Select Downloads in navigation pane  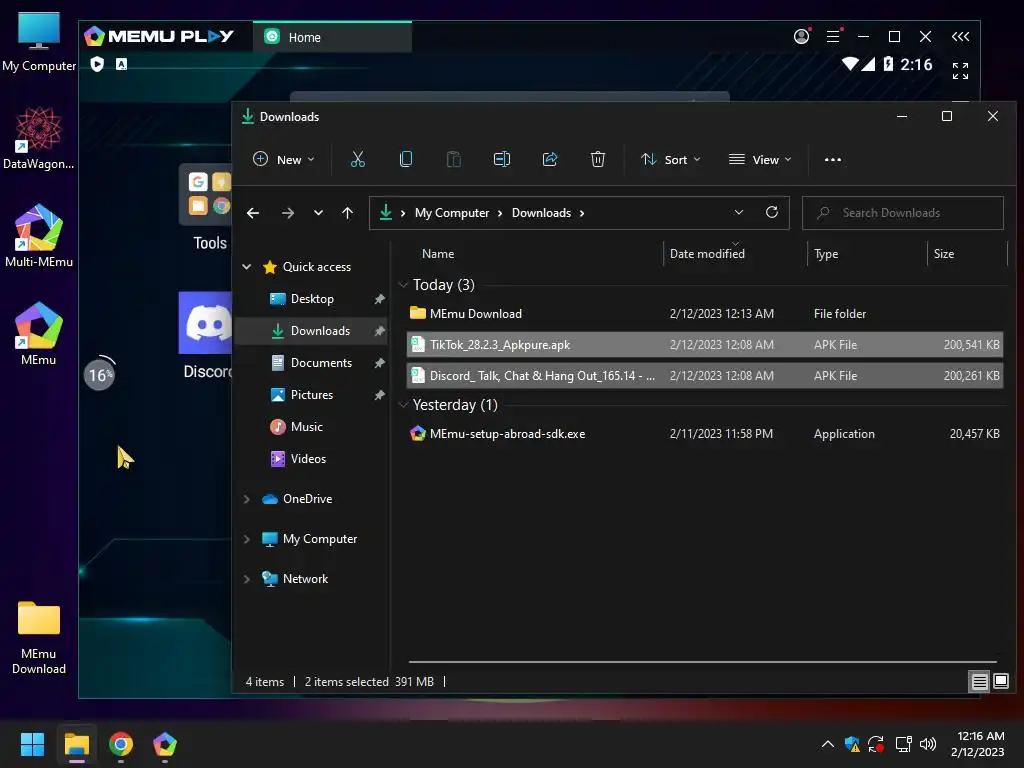(311, 330)
